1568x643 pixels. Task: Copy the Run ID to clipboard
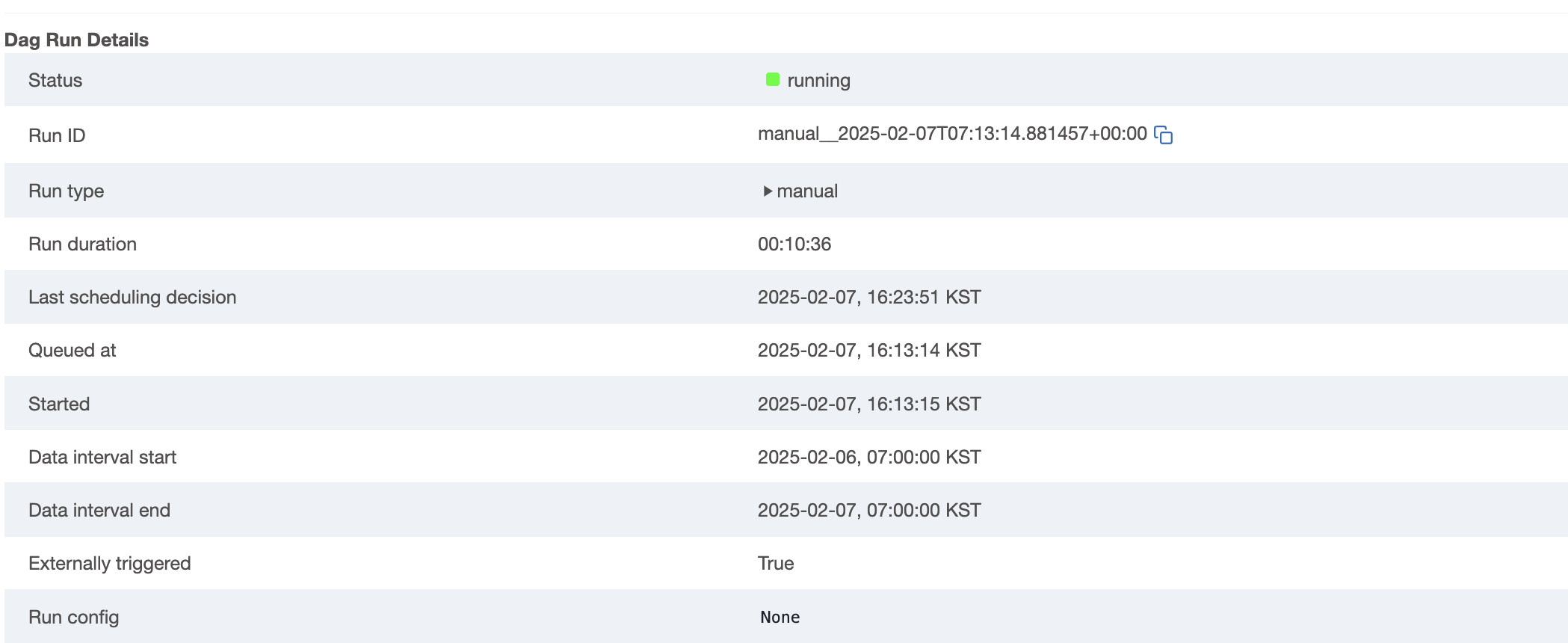1164,135
